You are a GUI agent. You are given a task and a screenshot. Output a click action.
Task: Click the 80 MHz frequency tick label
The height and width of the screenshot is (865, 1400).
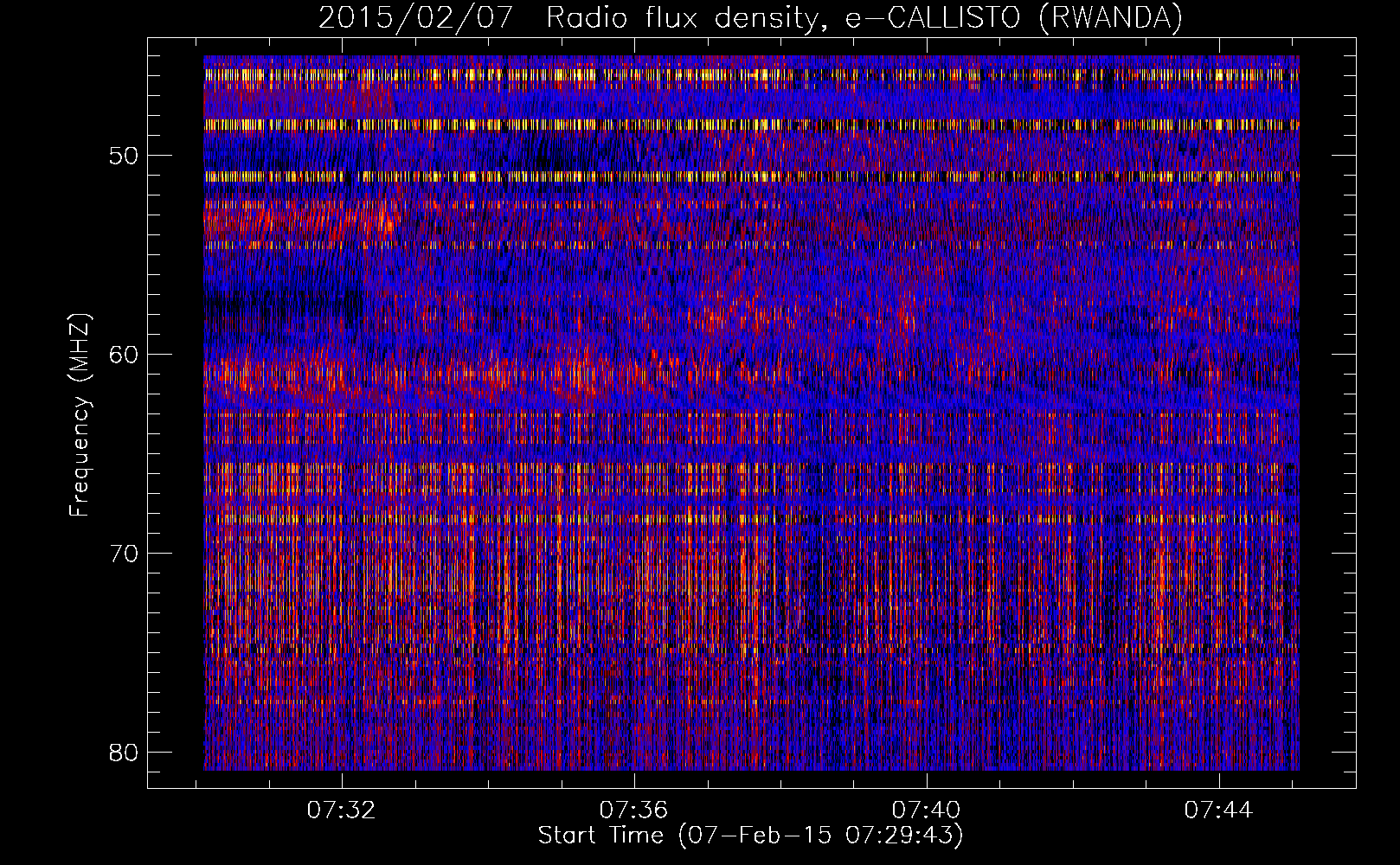(125, 753)
